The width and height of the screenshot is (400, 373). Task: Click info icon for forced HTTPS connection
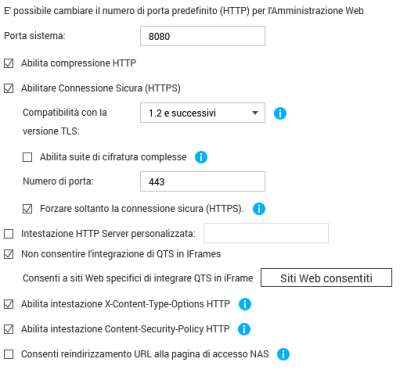point(259,209)
